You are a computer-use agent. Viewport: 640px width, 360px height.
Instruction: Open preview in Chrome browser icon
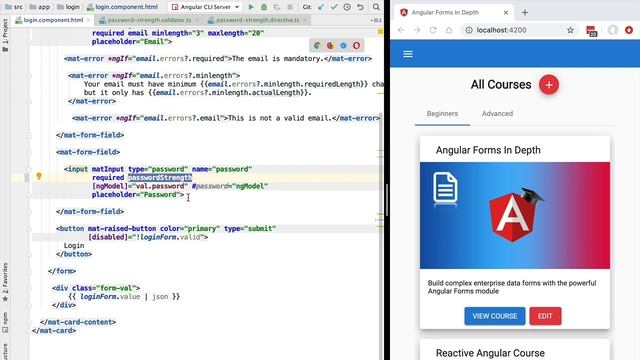point(317,45)
